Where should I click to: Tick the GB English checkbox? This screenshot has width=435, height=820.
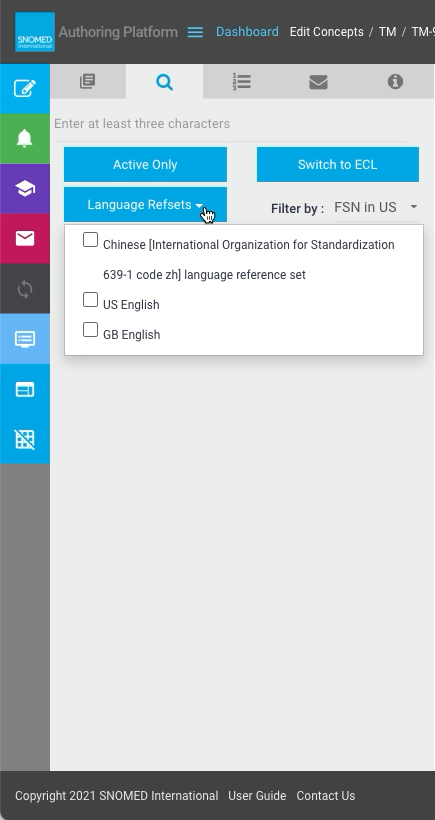pyautogui.click(x=90, y=329)
